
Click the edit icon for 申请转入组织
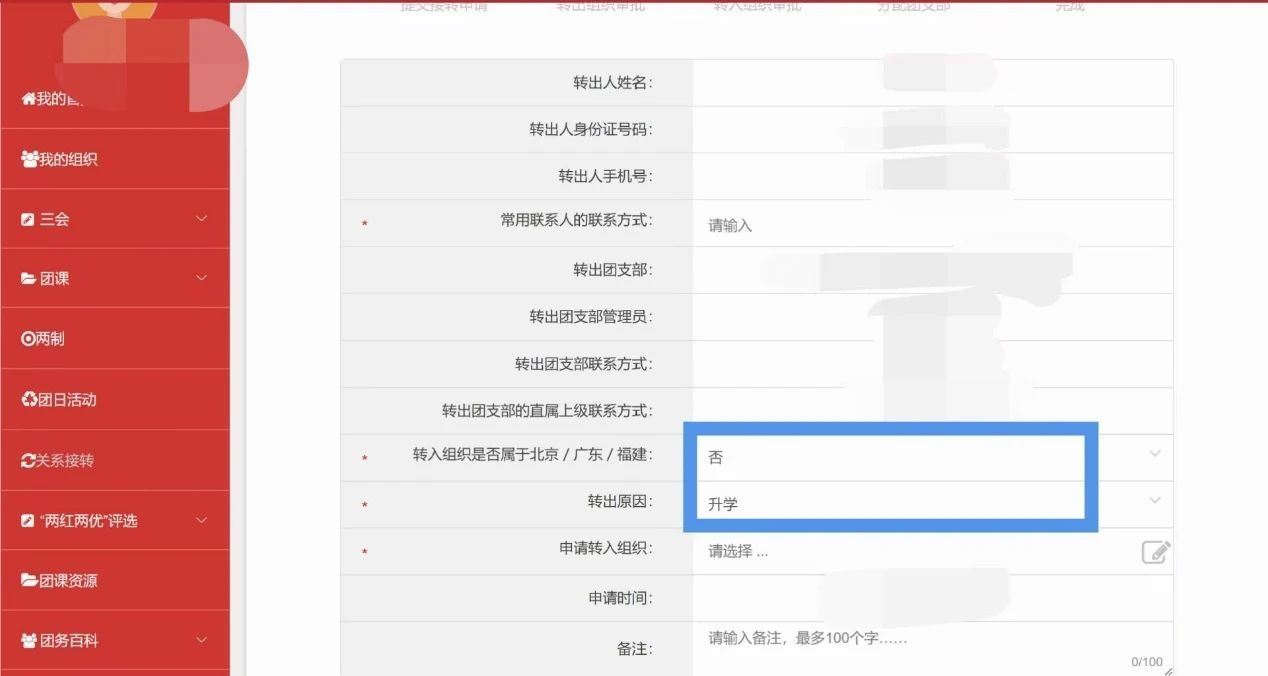[1155, 551]
